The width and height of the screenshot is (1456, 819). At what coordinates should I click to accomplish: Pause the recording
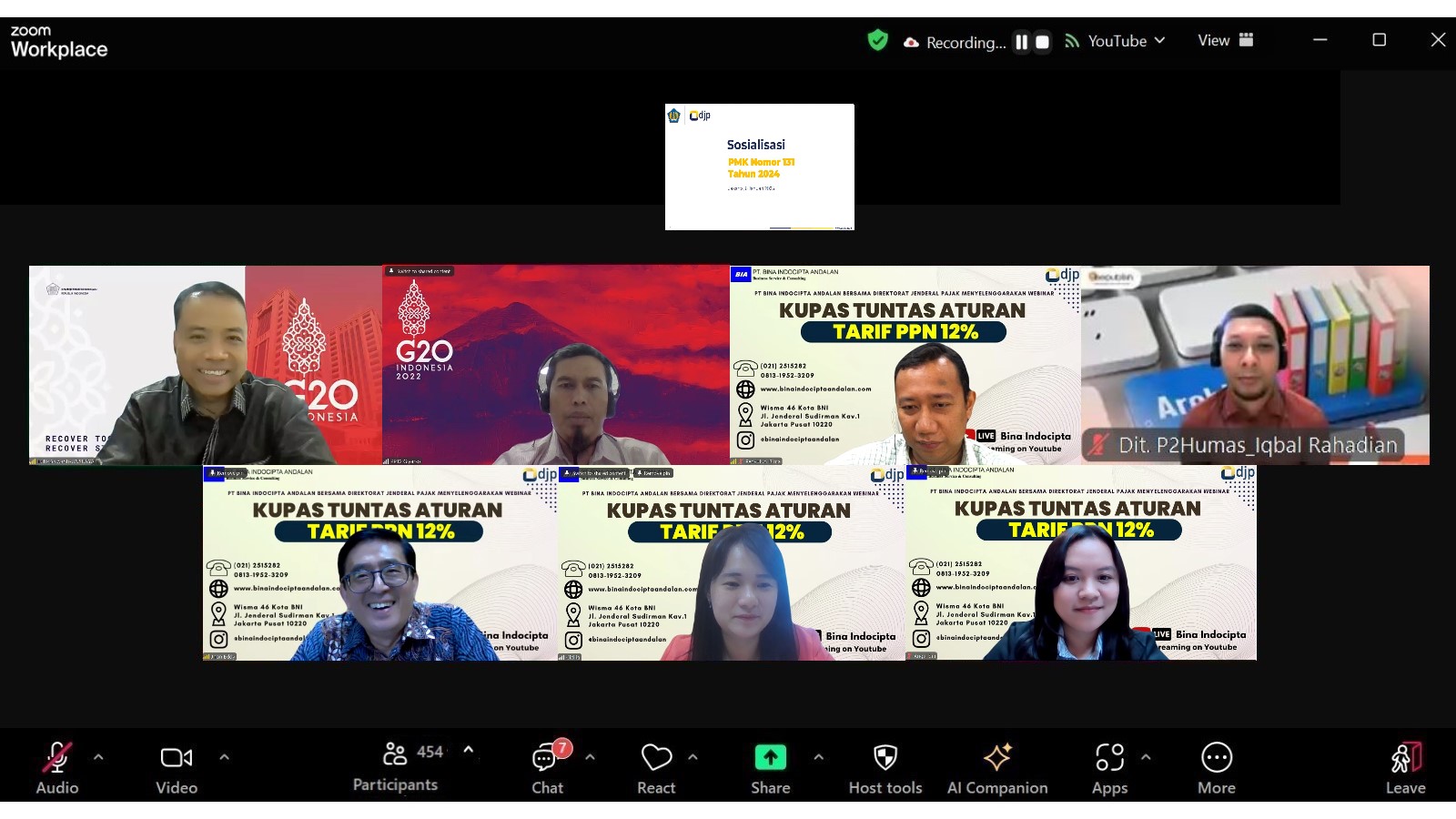point(1022,42)
